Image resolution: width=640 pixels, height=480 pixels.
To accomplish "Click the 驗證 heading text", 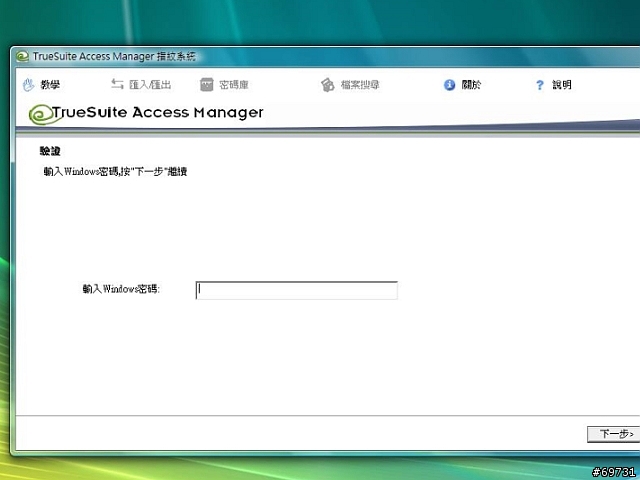I will [x=50, y=151].
